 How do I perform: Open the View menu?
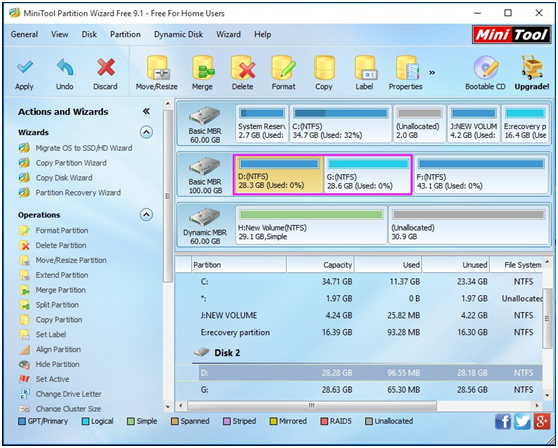[59, 35]
